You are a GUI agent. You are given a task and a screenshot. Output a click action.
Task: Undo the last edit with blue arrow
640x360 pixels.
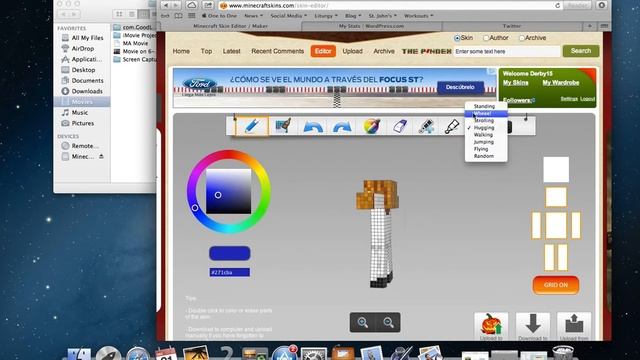click(x=313, y=127)
